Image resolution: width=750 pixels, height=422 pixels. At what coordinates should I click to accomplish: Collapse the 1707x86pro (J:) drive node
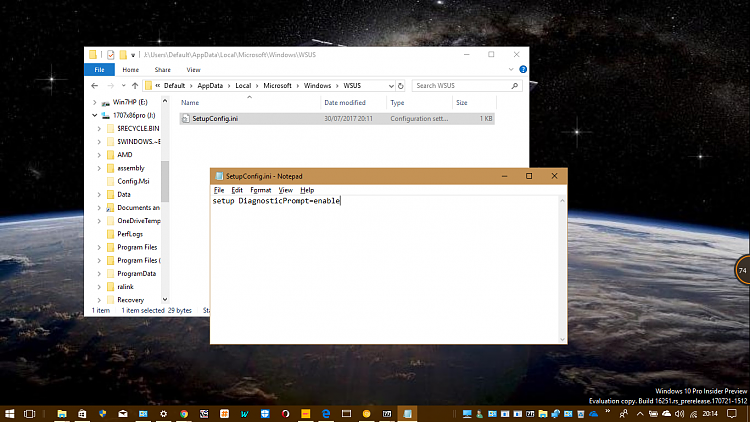[95, 115]
